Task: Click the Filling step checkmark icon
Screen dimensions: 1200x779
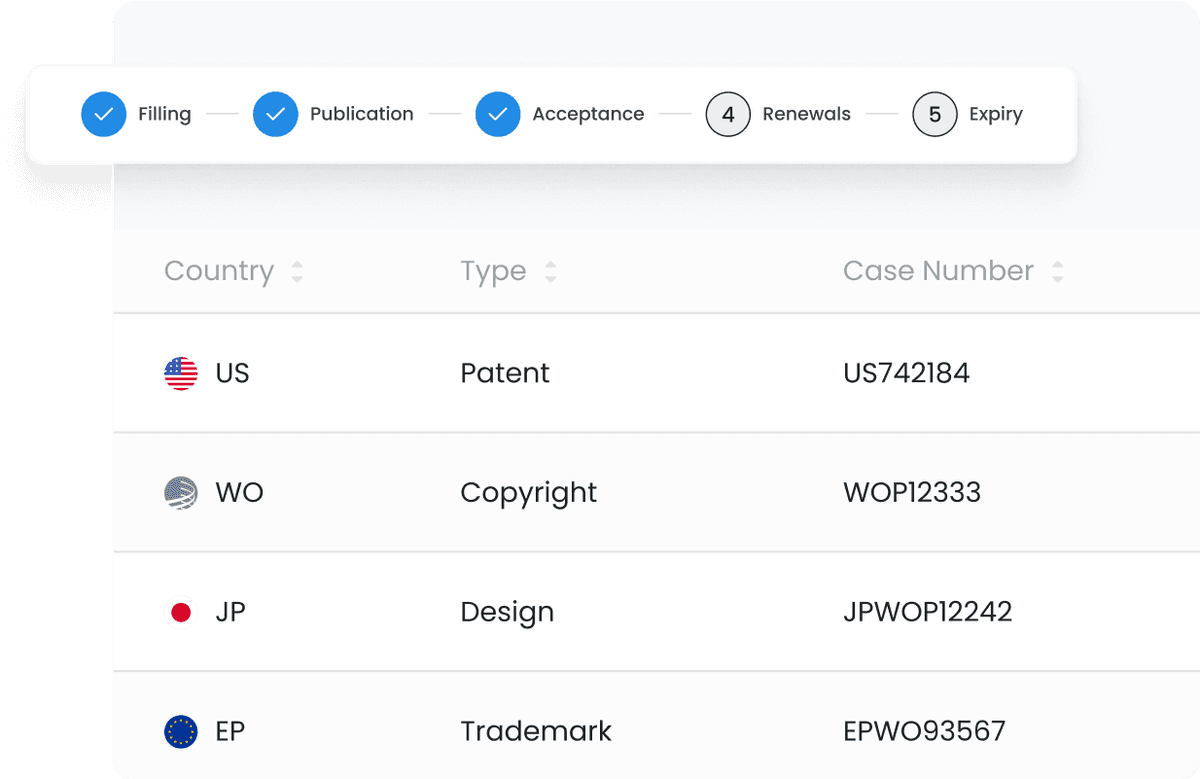Action: (104, 114)
